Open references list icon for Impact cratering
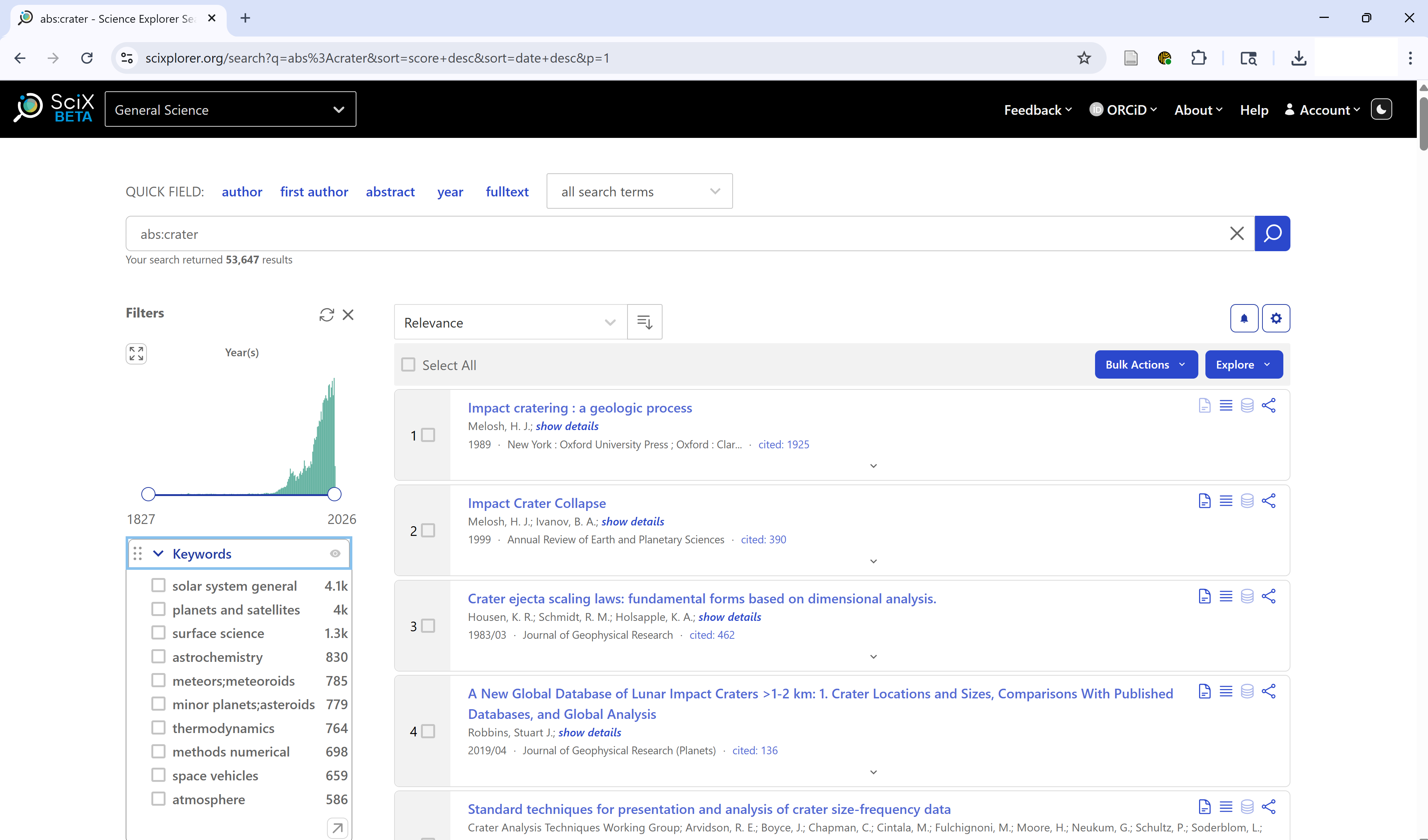 [1226, 405]
